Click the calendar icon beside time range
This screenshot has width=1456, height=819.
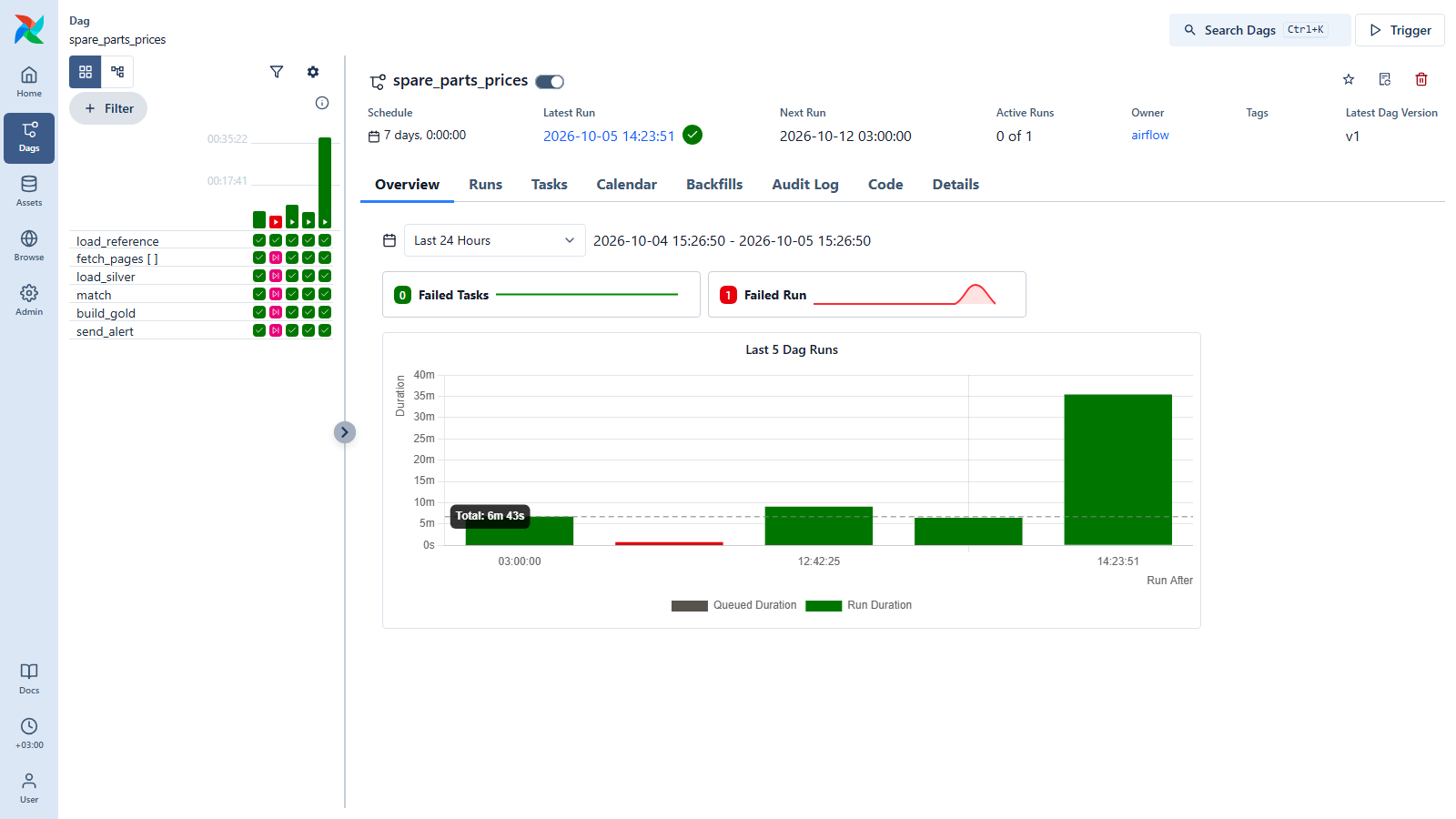click(389, 240)
